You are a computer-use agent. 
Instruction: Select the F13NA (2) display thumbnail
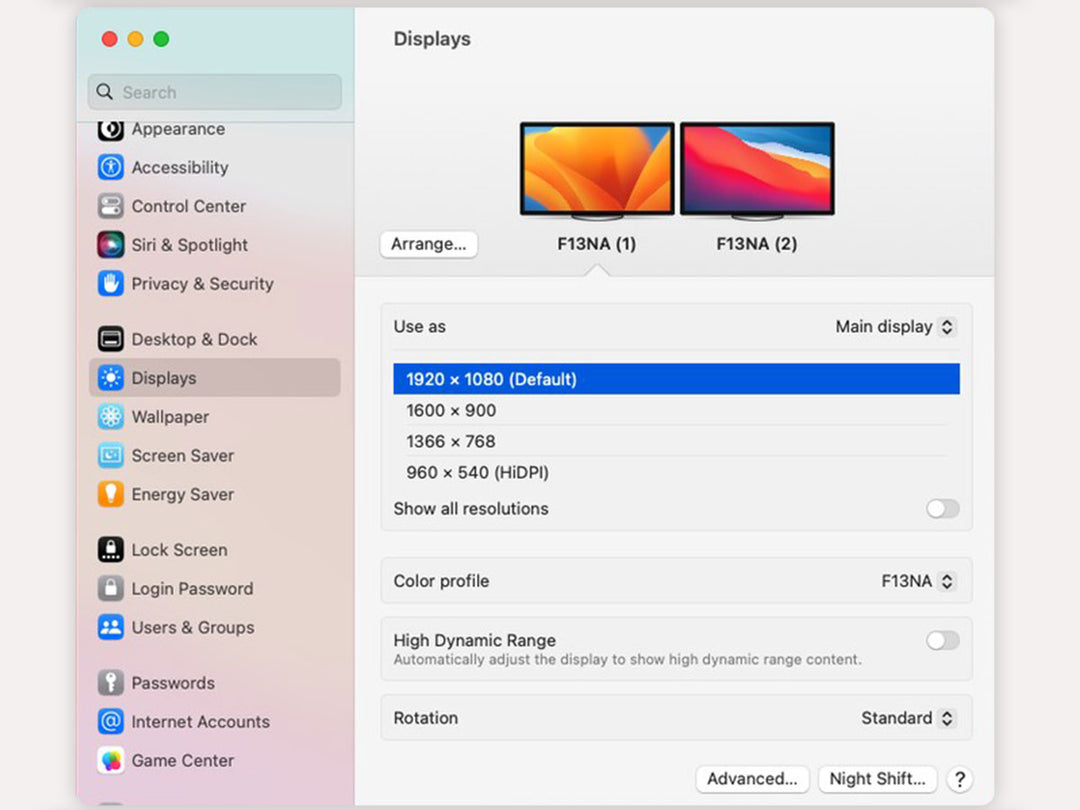(x=757, y=169)
